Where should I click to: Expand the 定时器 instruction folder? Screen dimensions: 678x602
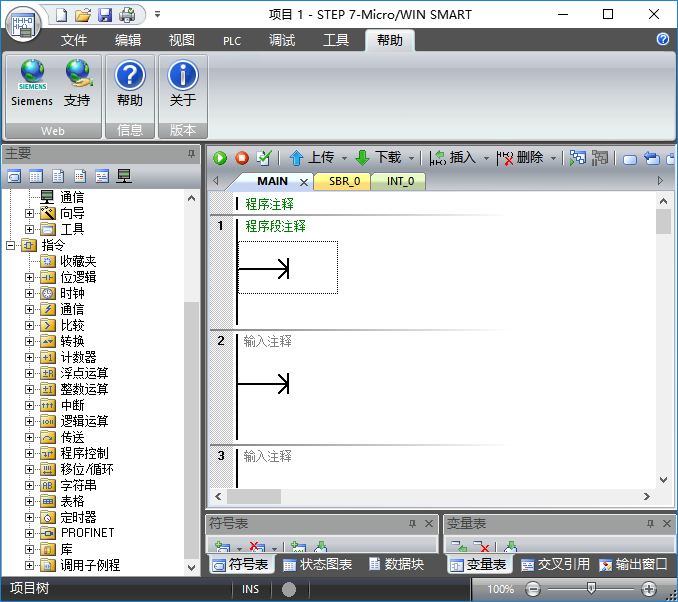click(29, 517)
